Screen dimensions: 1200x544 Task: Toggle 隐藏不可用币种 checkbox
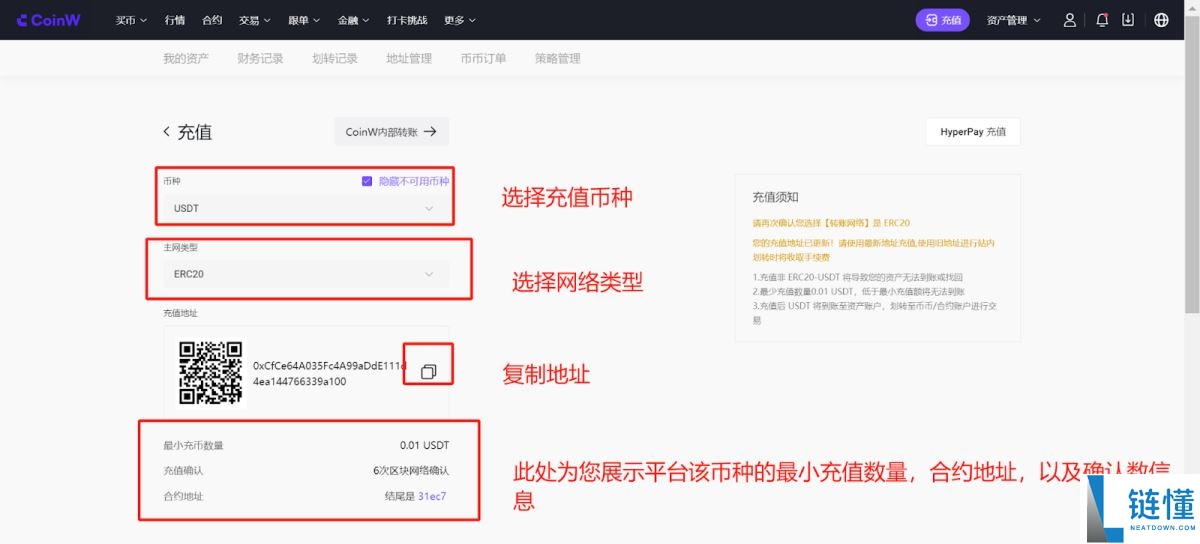pos(367,181)
